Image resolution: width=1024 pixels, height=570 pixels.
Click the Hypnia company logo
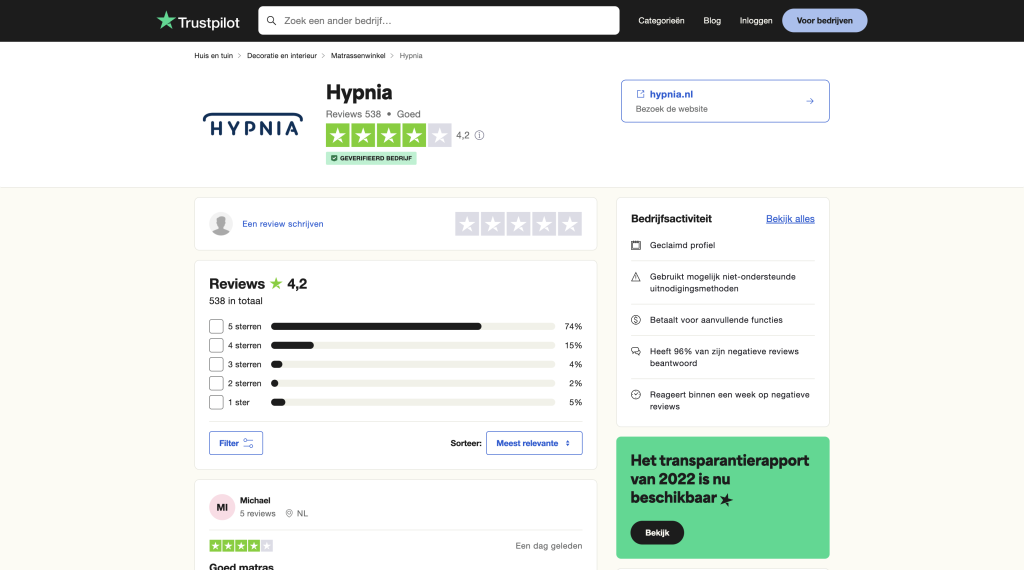point(253,125)
